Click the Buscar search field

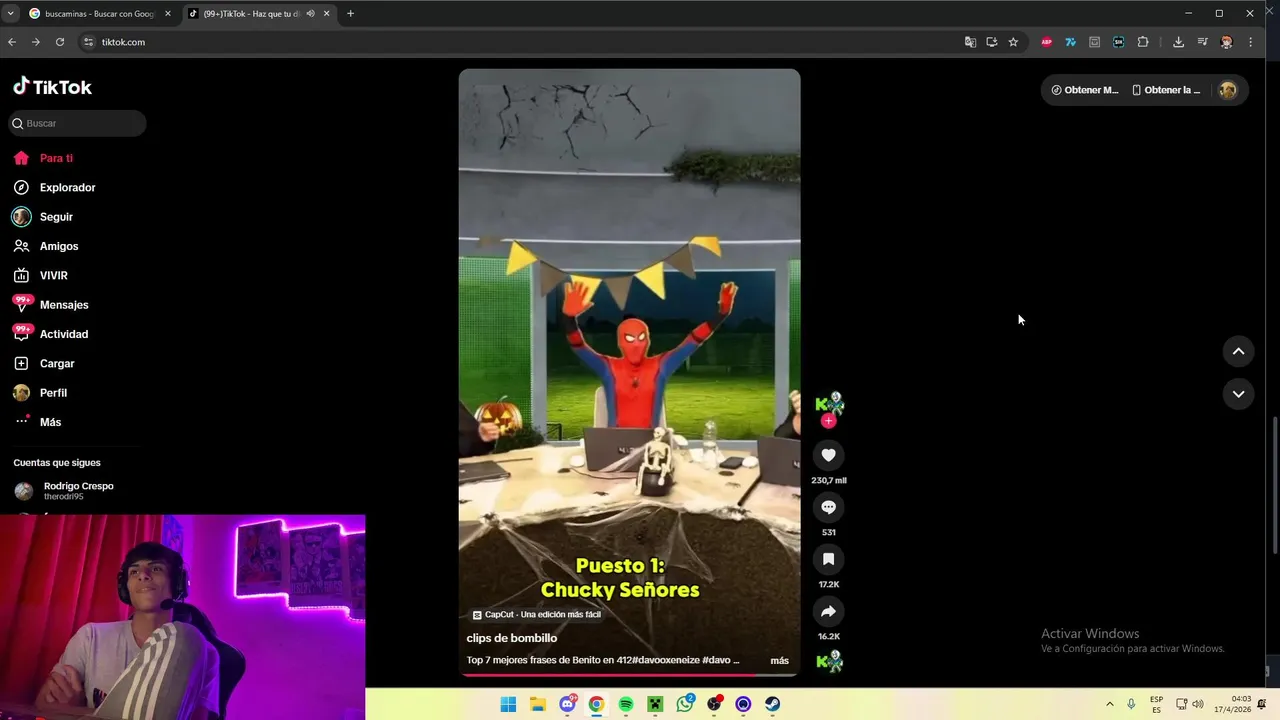(77, 123)
